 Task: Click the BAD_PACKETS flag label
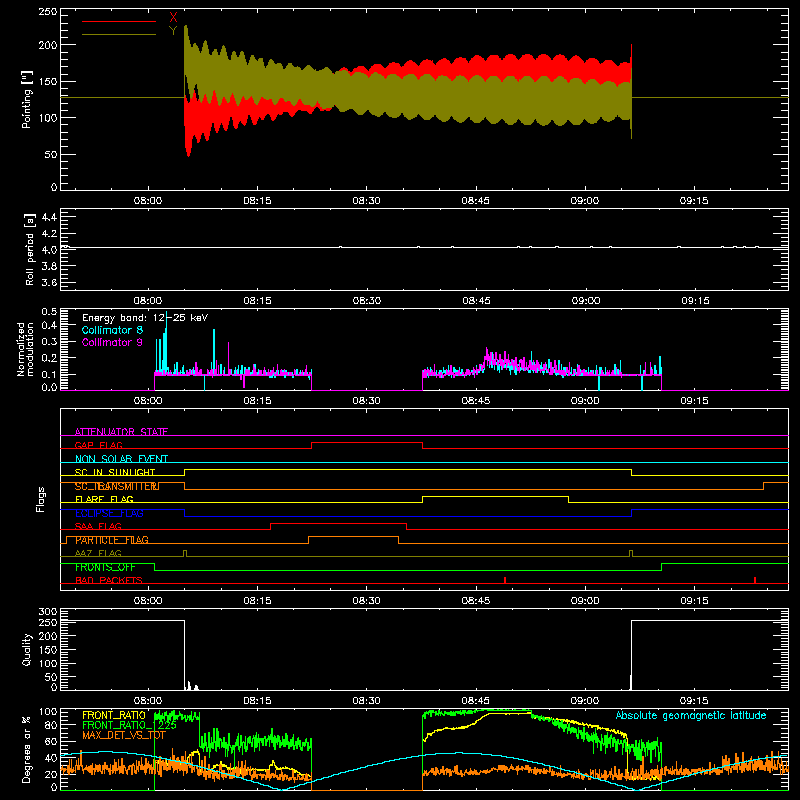pyautogui.click(x=109, y=580)
